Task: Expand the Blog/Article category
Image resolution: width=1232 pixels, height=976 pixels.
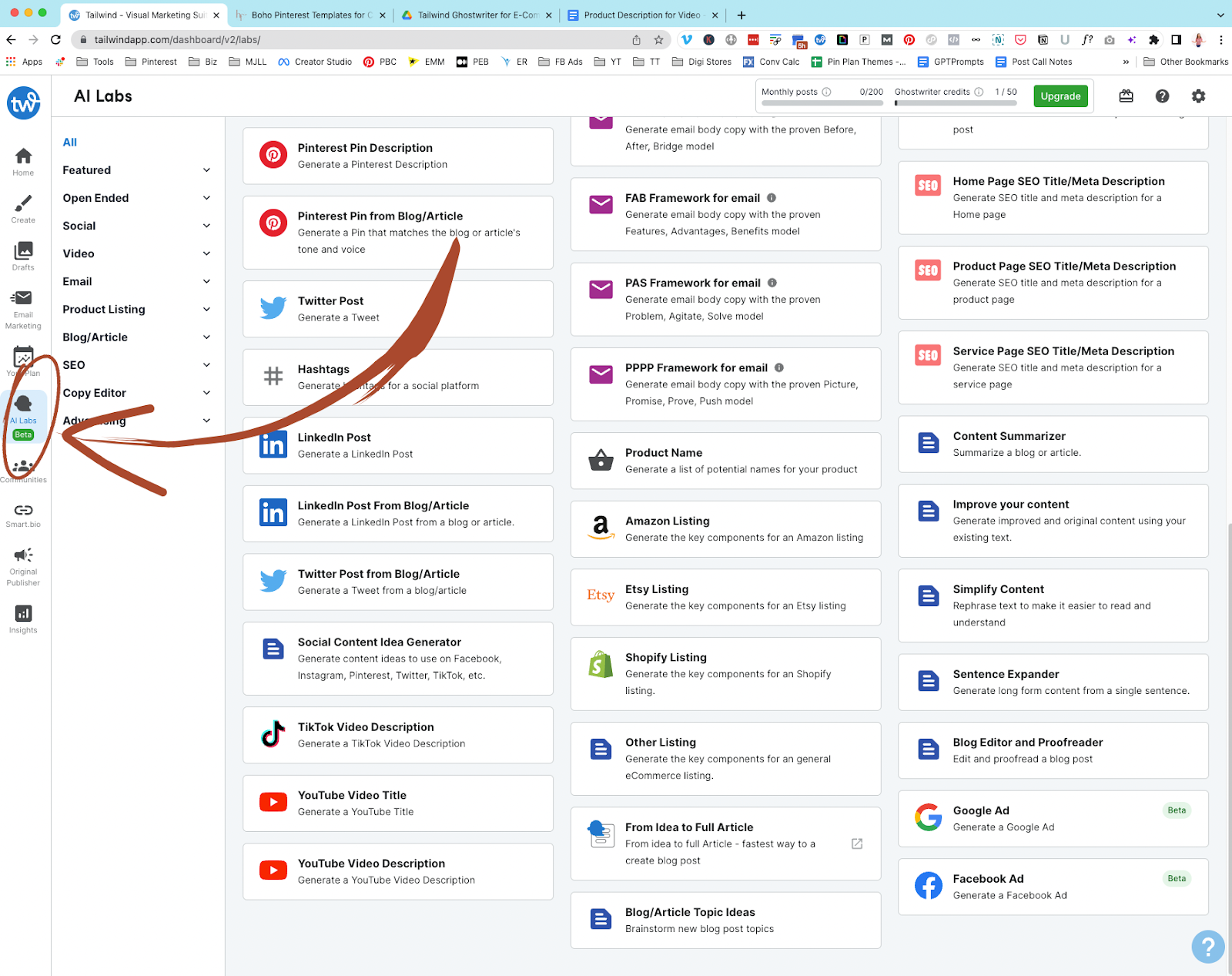Action: tap(137, 337)
